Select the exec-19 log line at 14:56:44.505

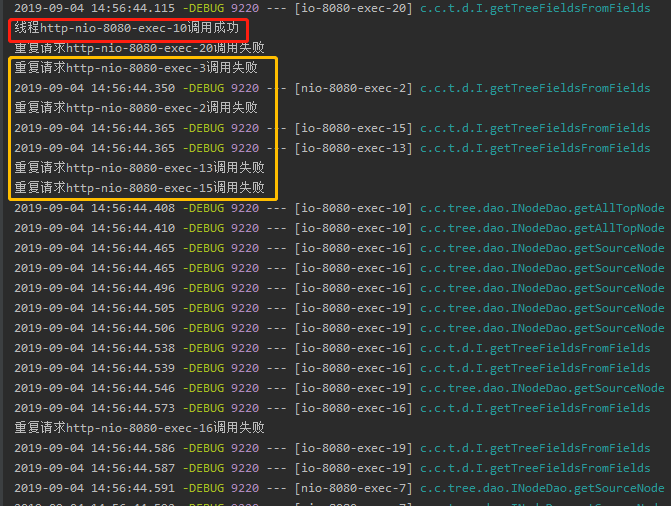339,308
